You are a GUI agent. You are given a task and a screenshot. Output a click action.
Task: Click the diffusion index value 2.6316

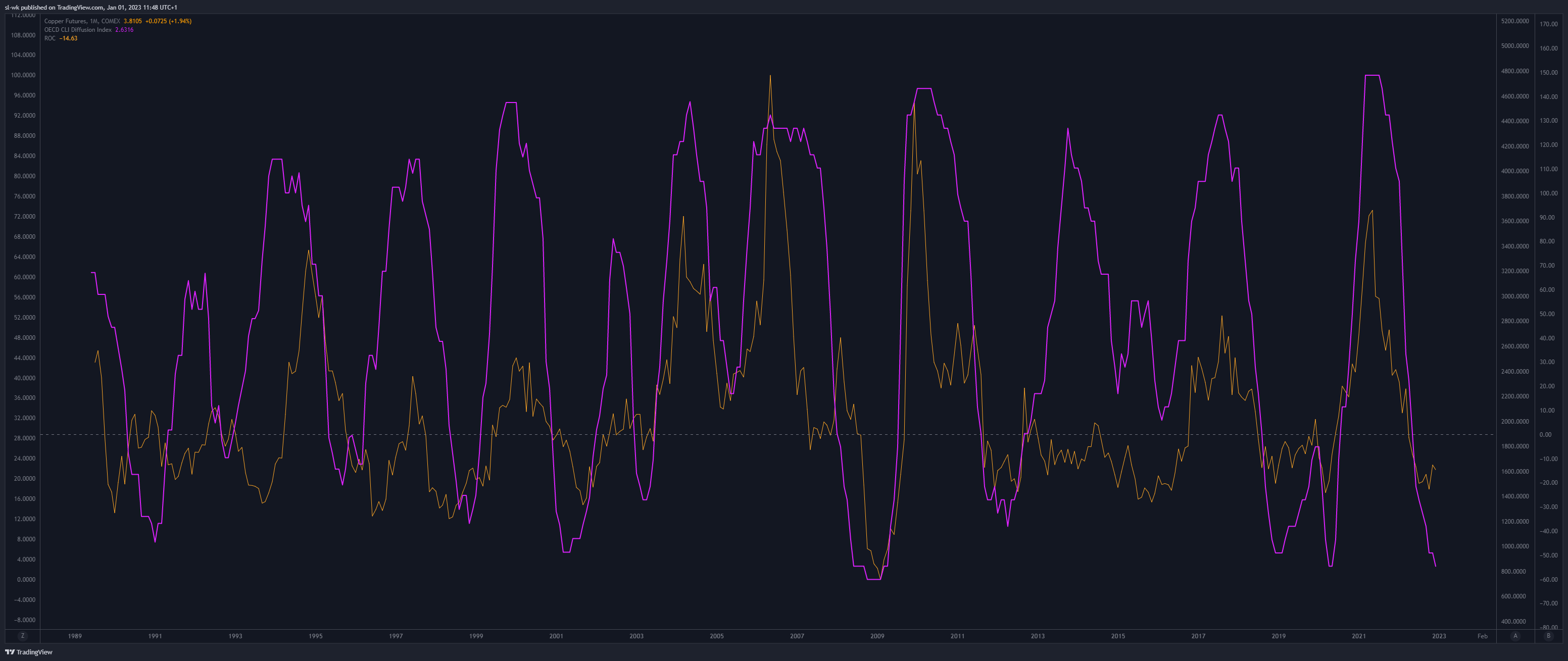tap(124, 30)
